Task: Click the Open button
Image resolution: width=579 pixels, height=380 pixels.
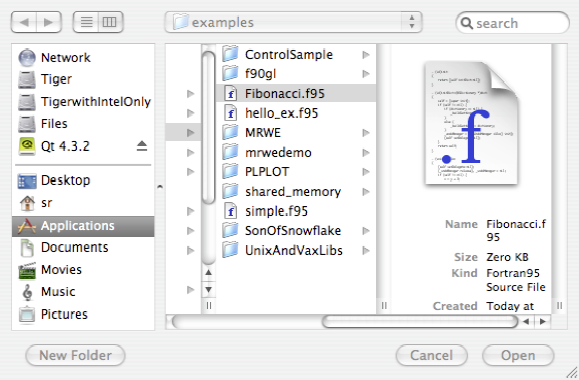Action: pos(518,355)
